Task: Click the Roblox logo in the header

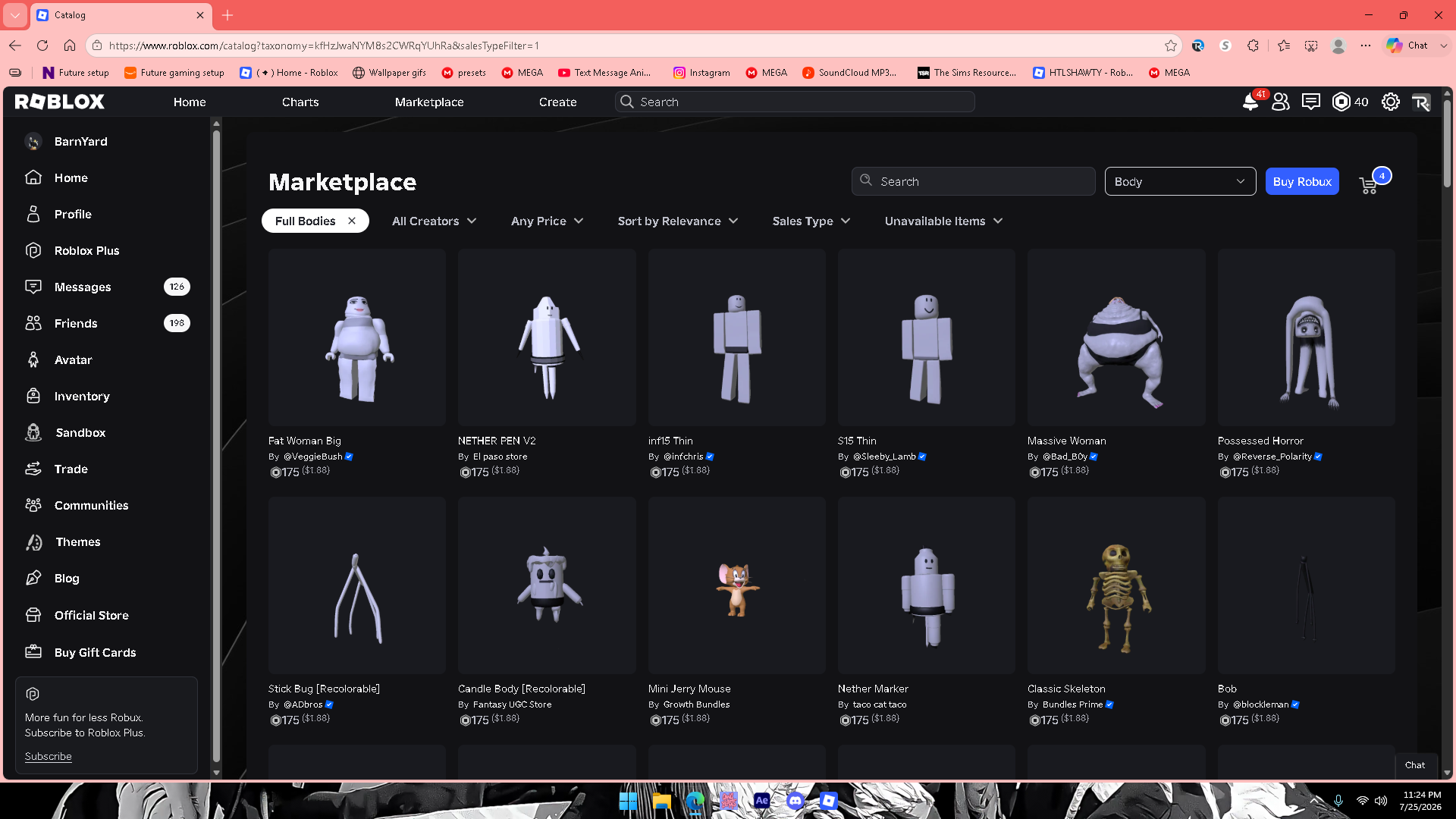Action: [60, 102]
